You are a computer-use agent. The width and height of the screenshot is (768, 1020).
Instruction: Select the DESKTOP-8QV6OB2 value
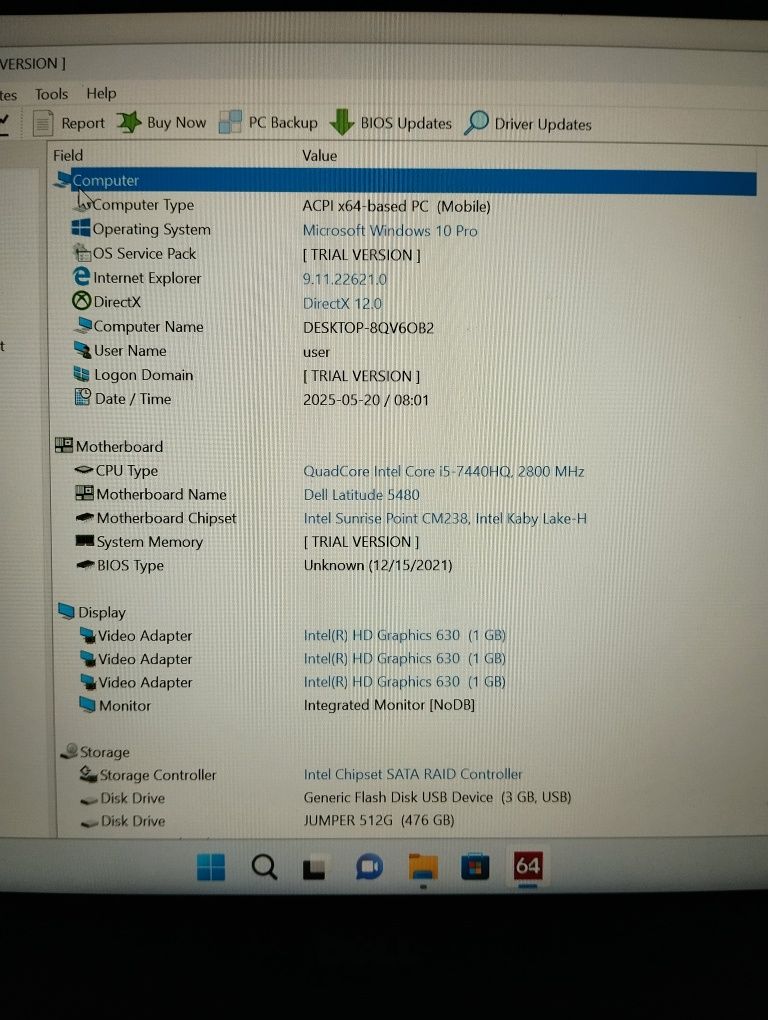(369, 328)
